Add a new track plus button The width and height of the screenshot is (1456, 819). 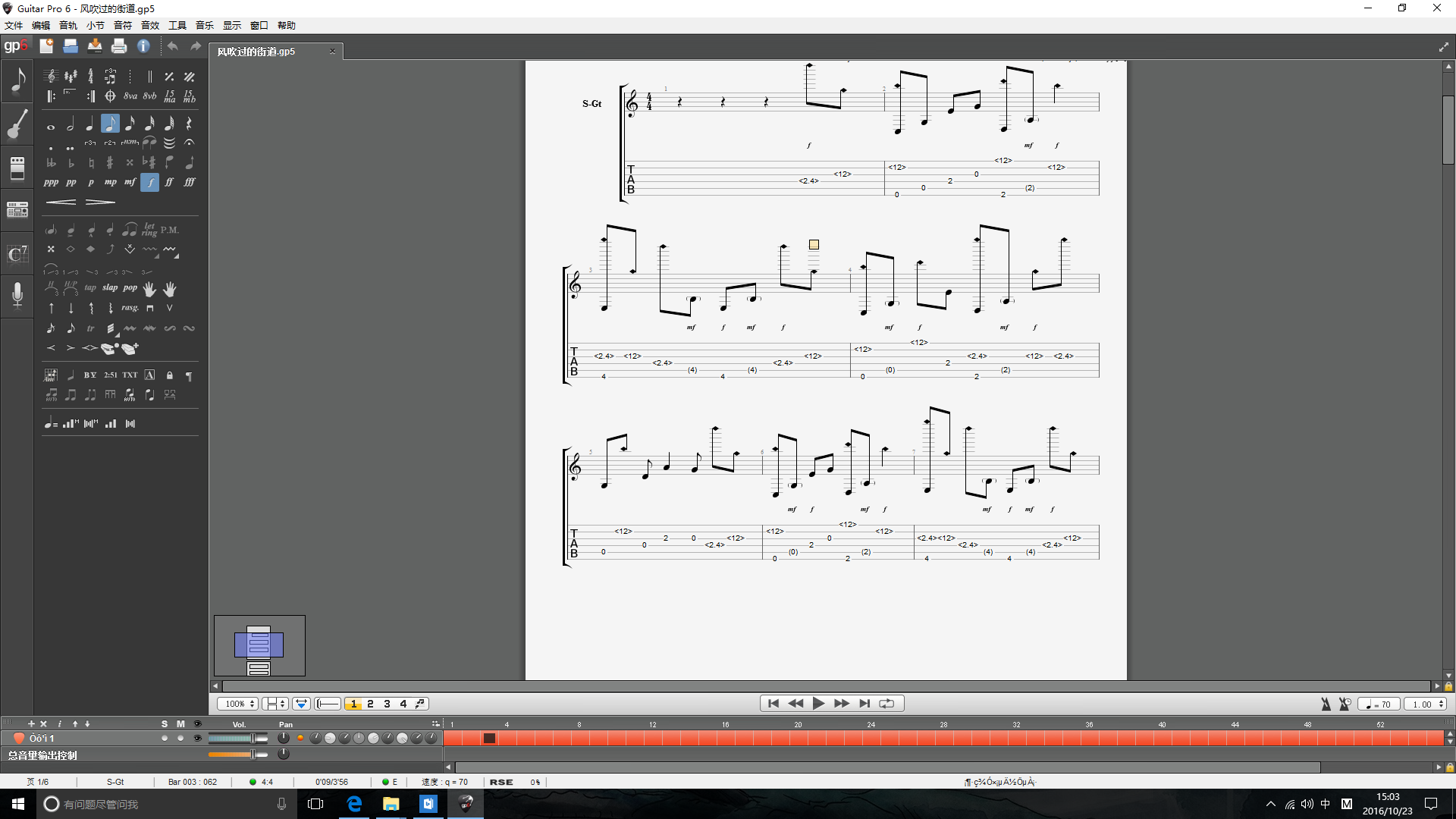point(31,724)
